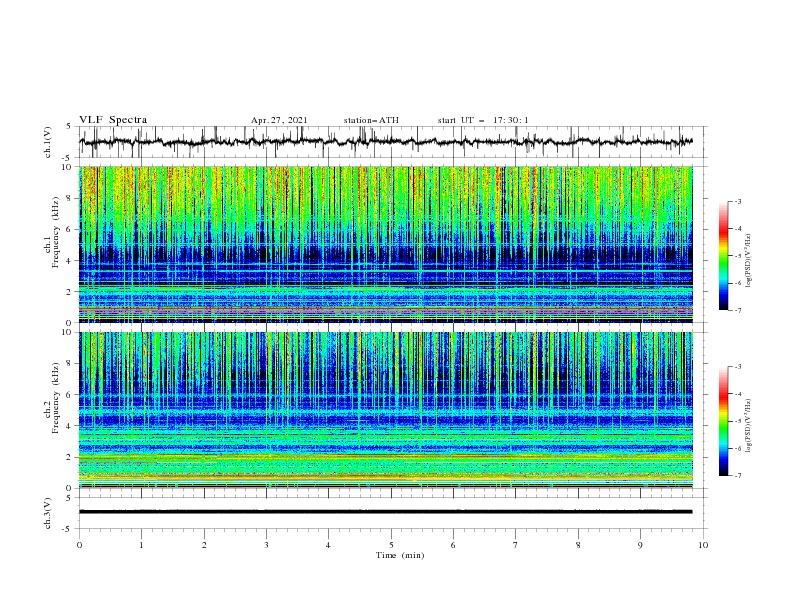Image resolution: width=792 pixels, height=612 pixels.
Task: Click the "4" minute tick on time axis
Action: (328, 545)
